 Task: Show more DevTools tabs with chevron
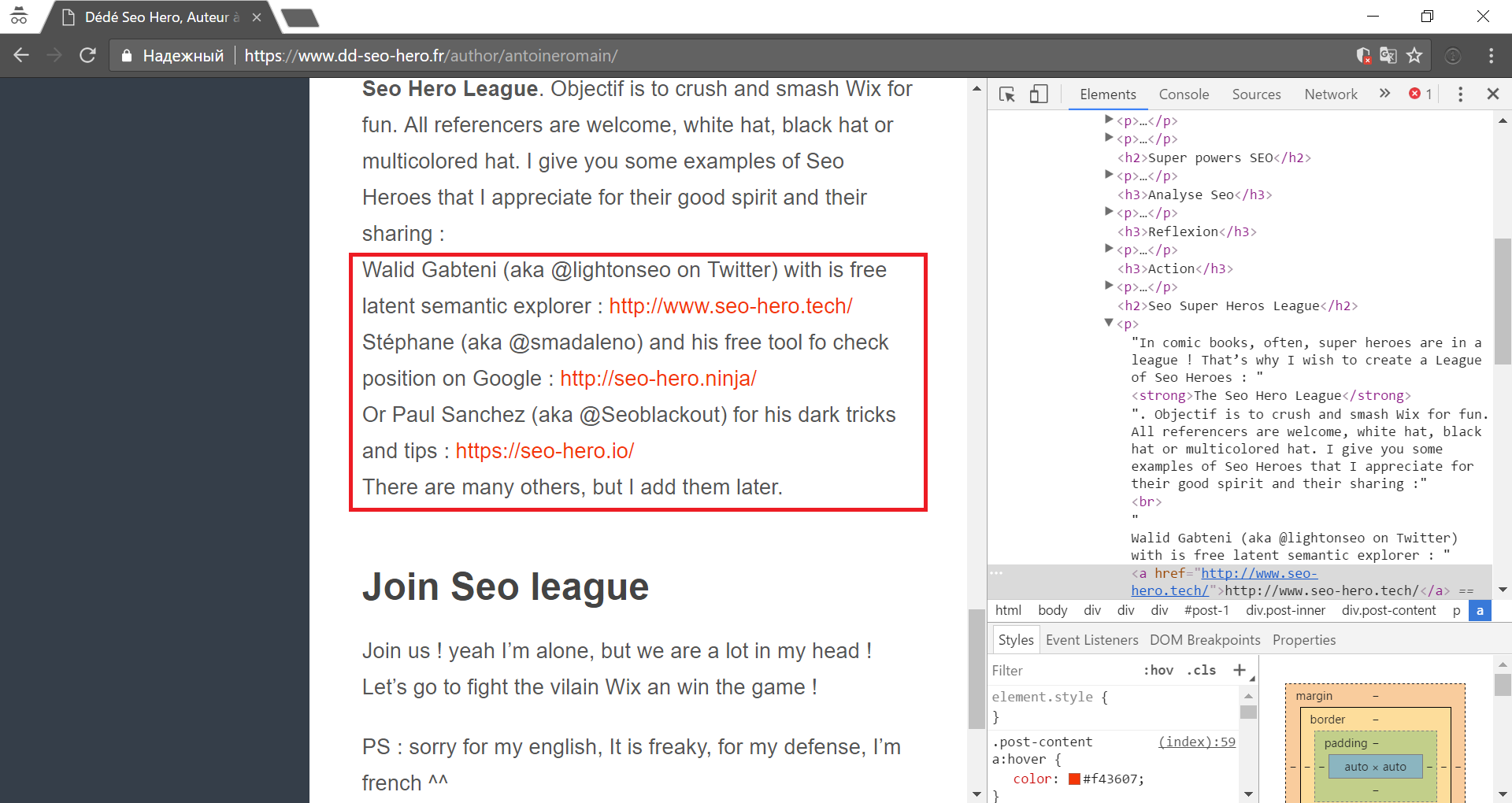(x=1384, y=94)
